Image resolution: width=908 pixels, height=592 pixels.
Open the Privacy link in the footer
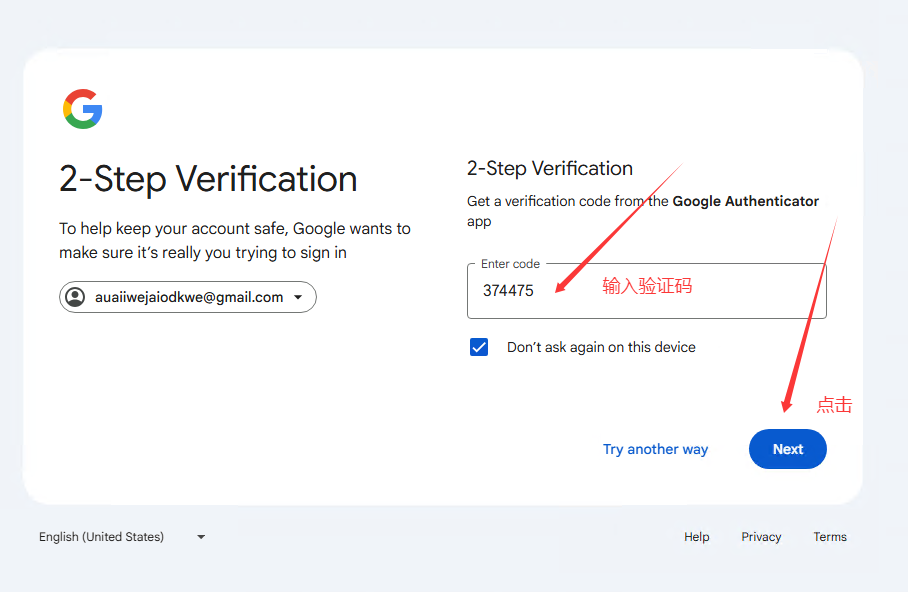pos(761,537)
